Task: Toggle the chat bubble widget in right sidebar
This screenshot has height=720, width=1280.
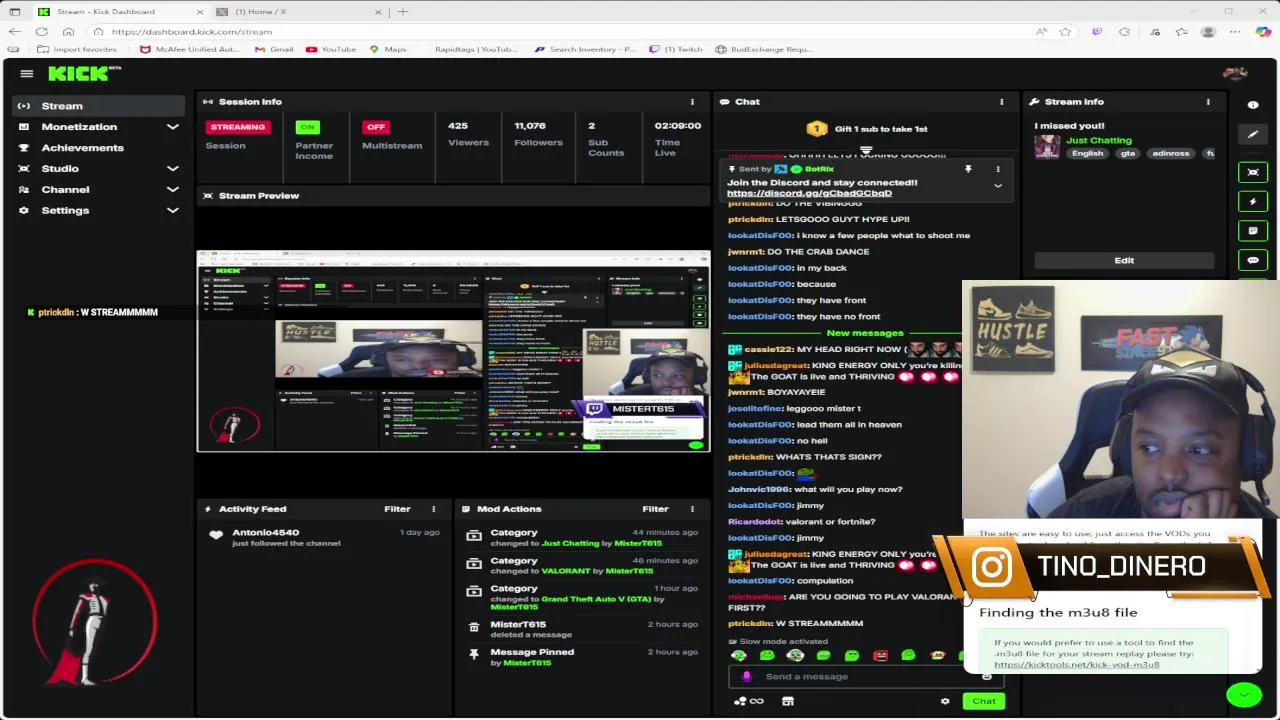Action: [1253, 260]
